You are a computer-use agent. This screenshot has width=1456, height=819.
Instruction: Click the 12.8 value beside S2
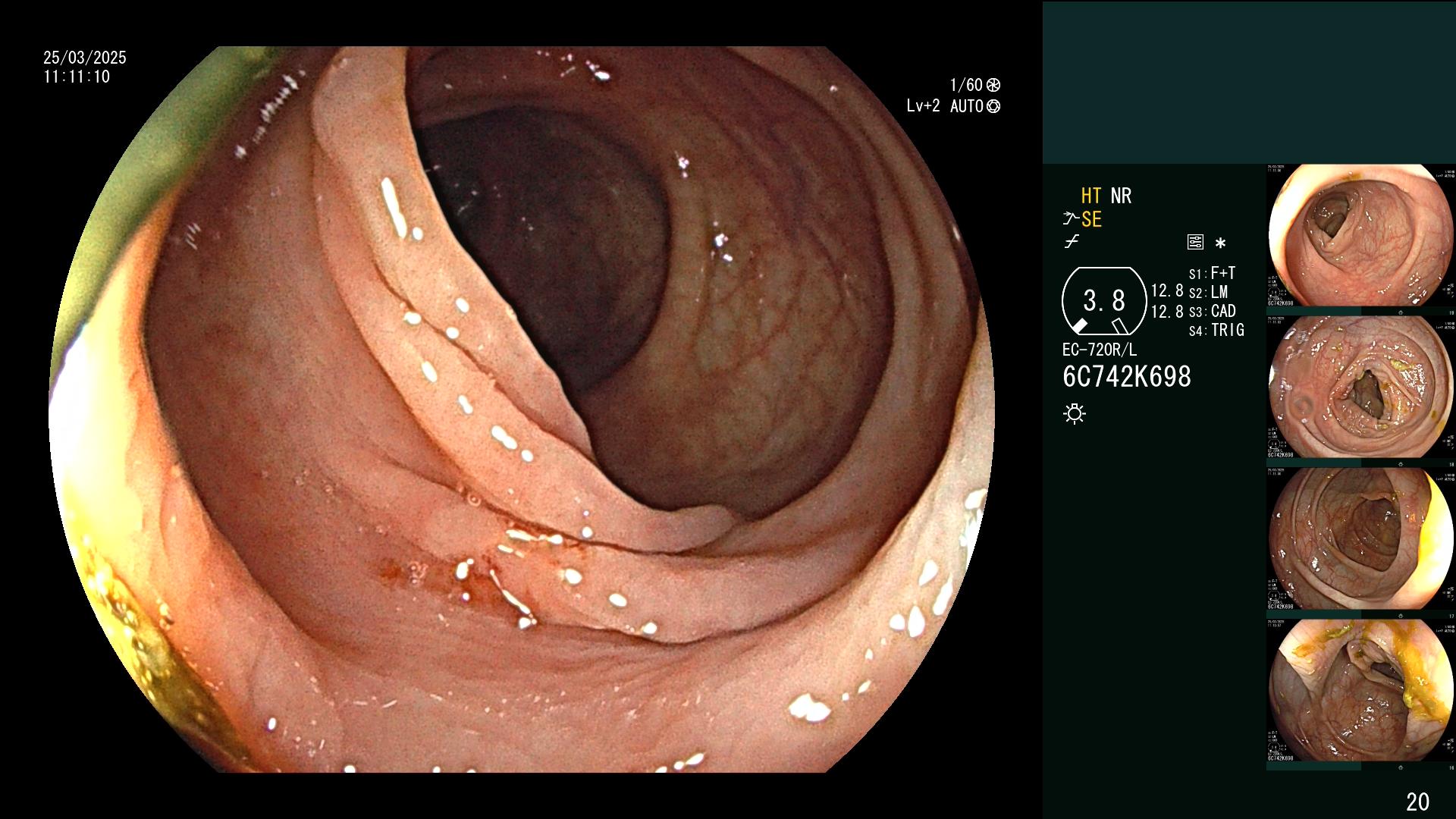(1167, 290)
